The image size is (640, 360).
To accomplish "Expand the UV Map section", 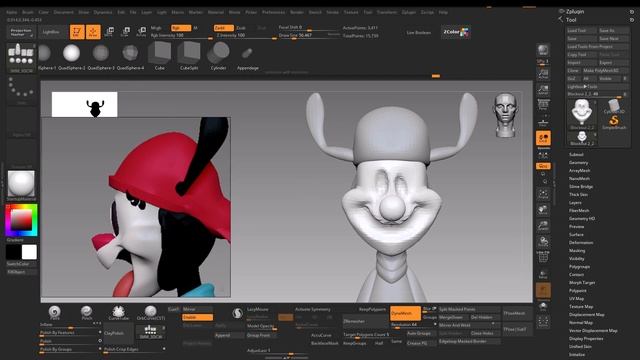I will [x=576, y=299].
